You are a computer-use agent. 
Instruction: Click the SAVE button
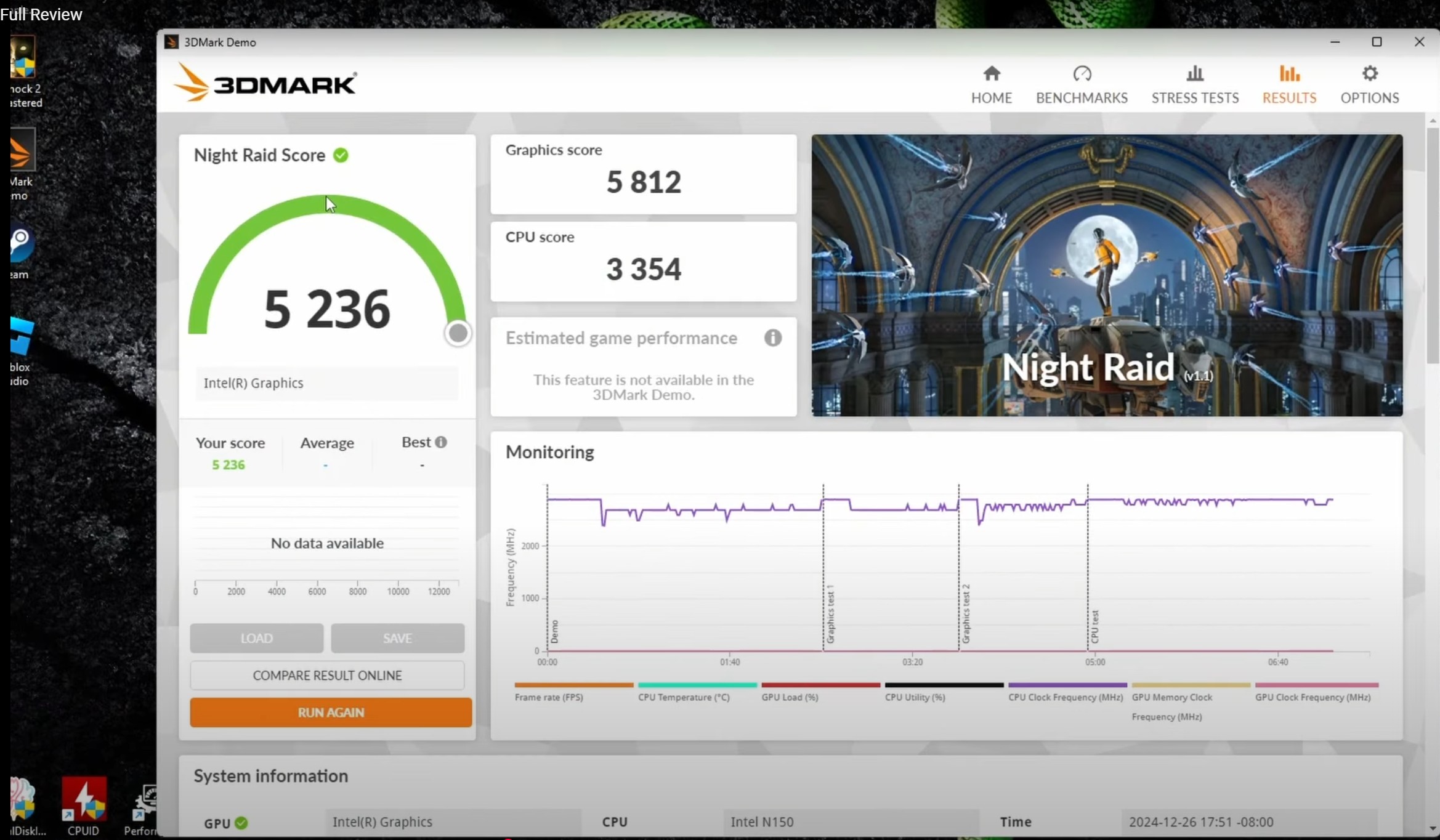tap(397, 638)
